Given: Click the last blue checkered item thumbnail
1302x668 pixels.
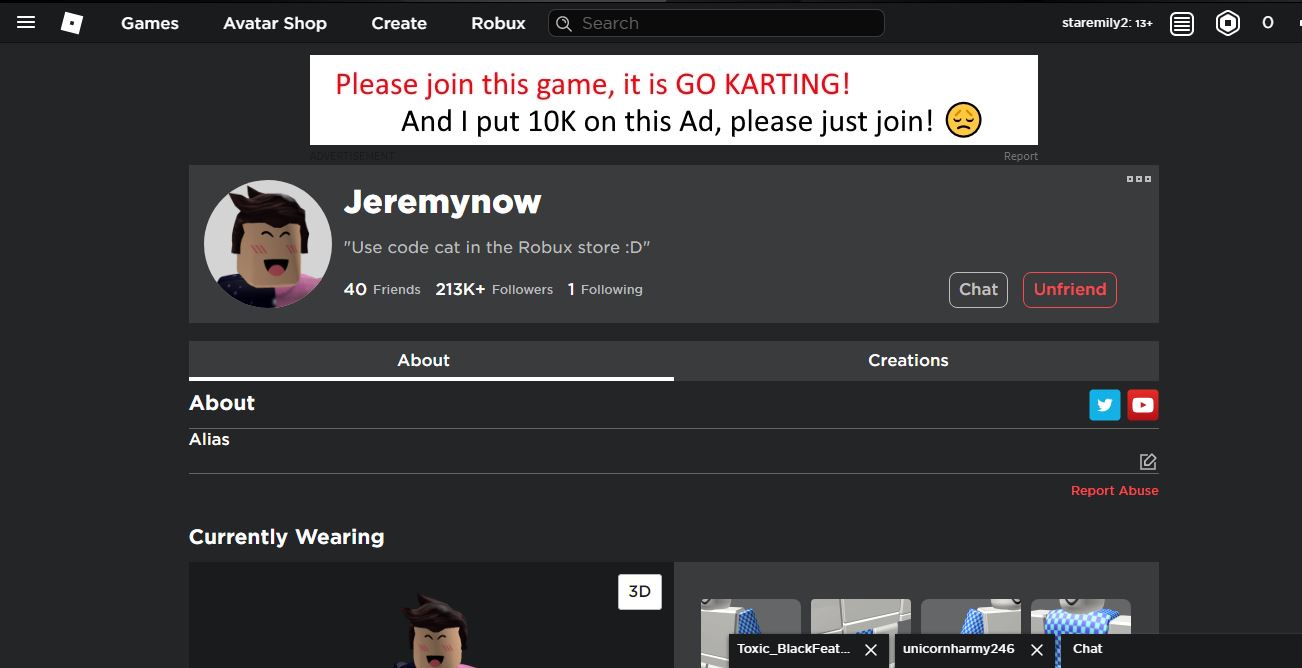Looking at the screenshot, I should (1081, 616).
